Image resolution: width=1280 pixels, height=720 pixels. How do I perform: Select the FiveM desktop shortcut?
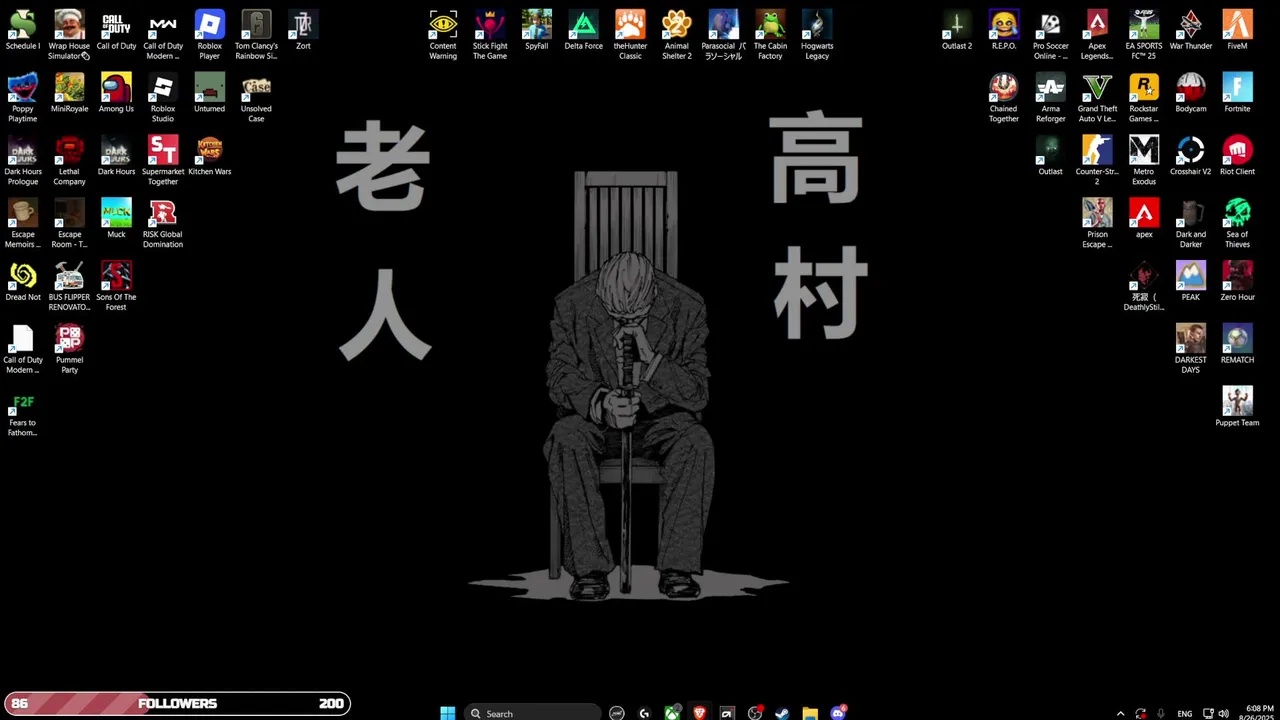pos(1237,31)
